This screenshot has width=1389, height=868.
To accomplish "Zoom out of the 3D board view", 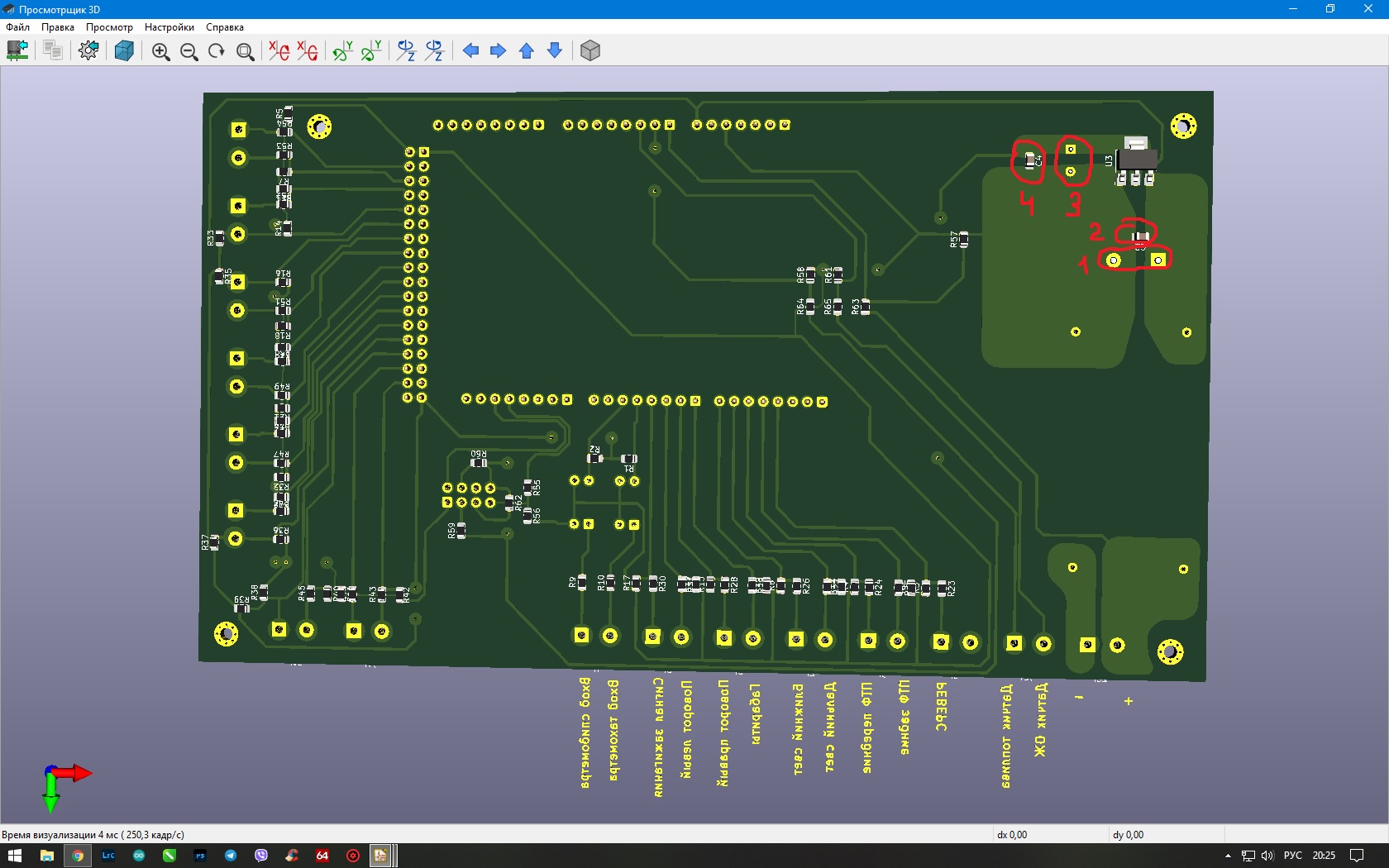I will pos(189,51).
